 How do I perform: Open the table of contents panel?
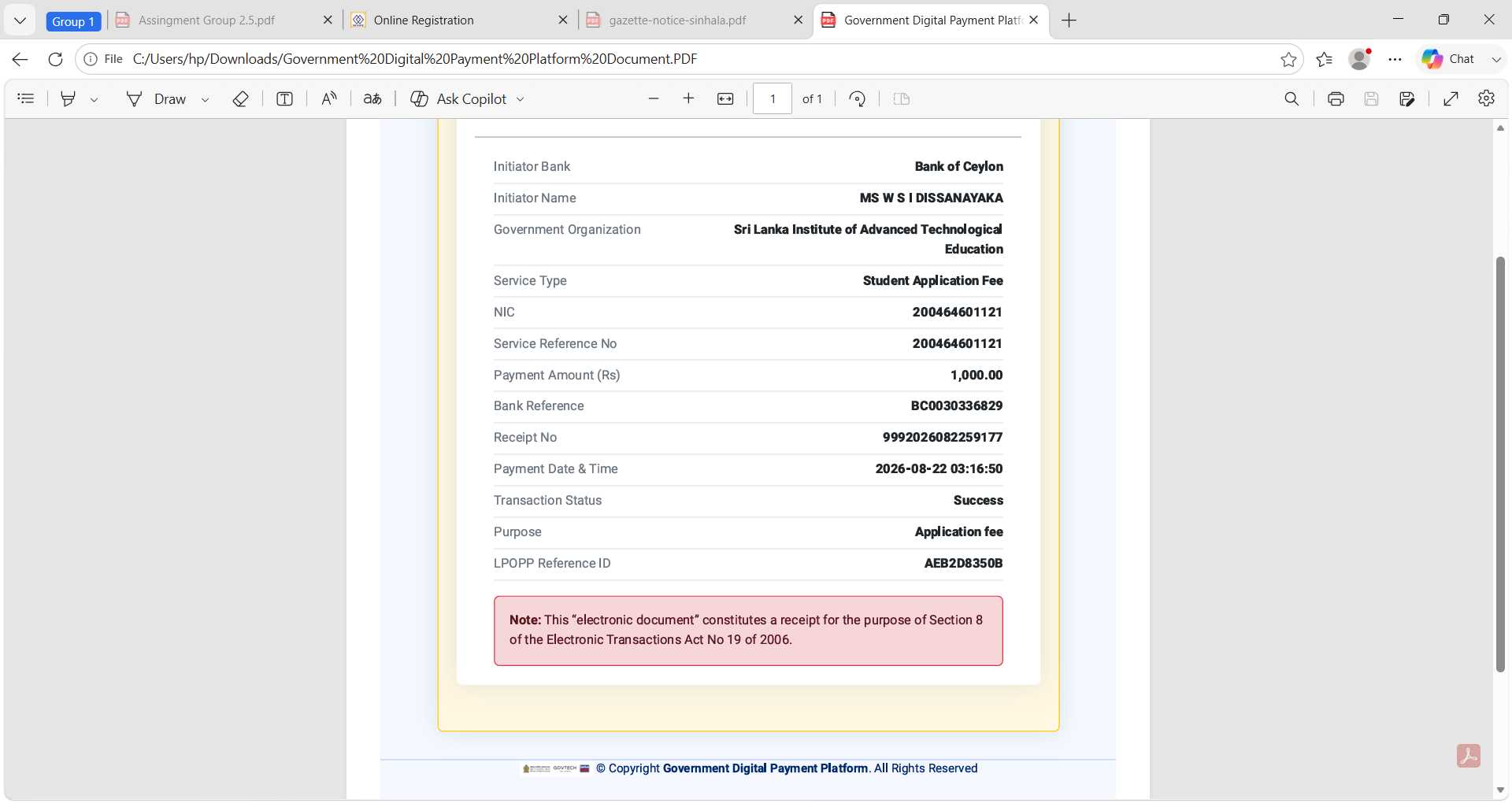[26, 98]
